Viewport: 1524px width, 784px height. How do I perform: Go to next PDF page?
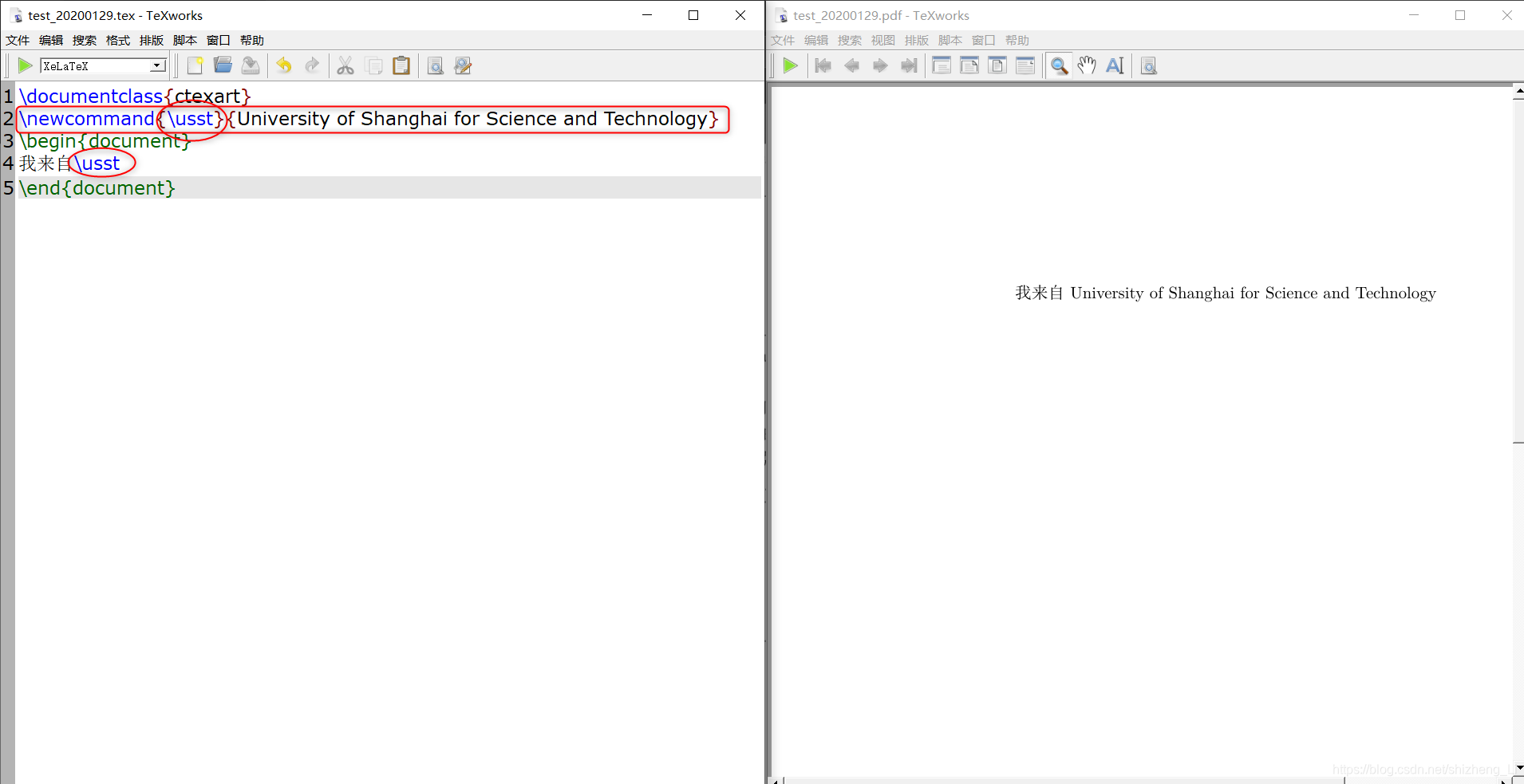(x=879, y=65)
